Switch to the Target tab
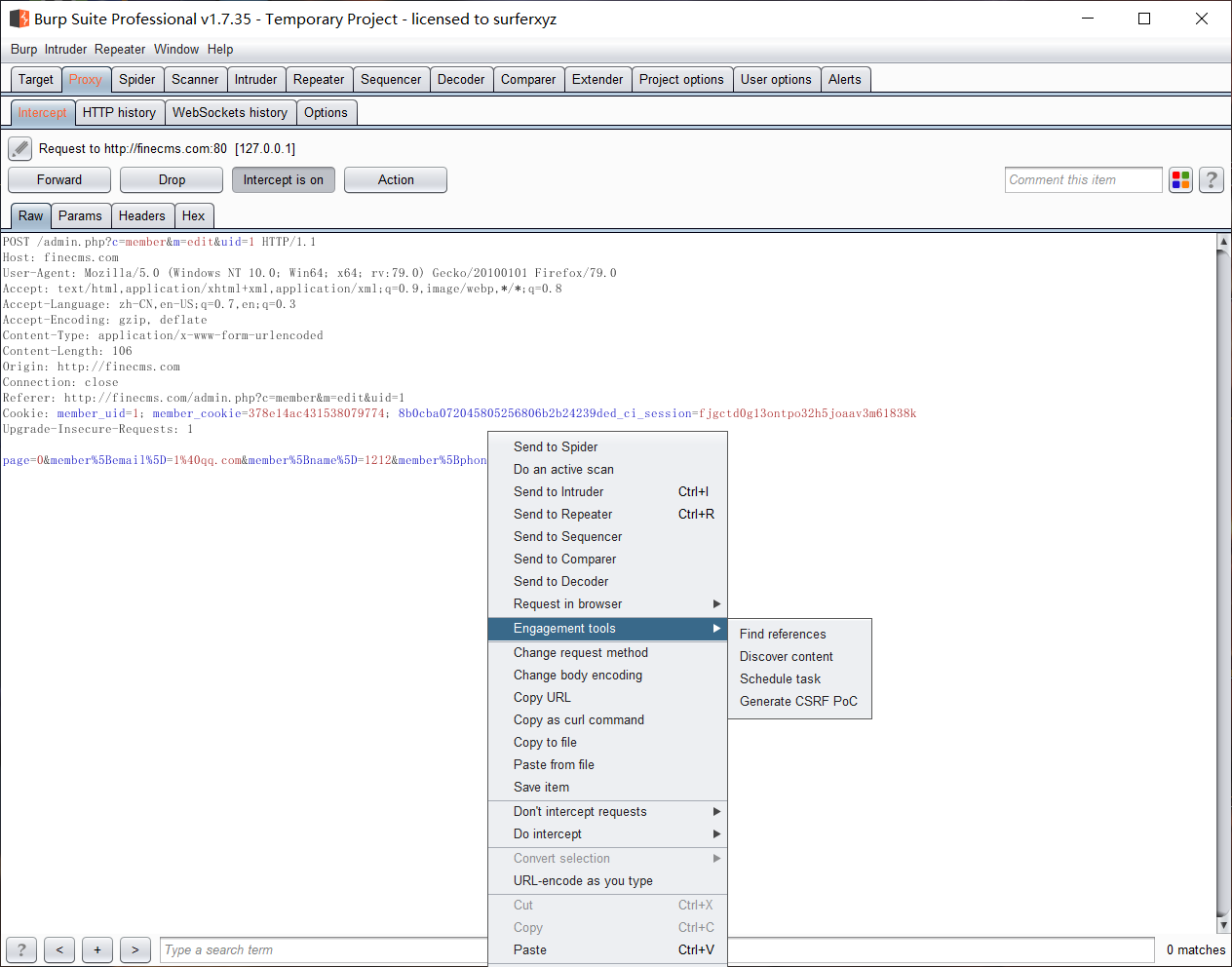 (x=36, y=80)
